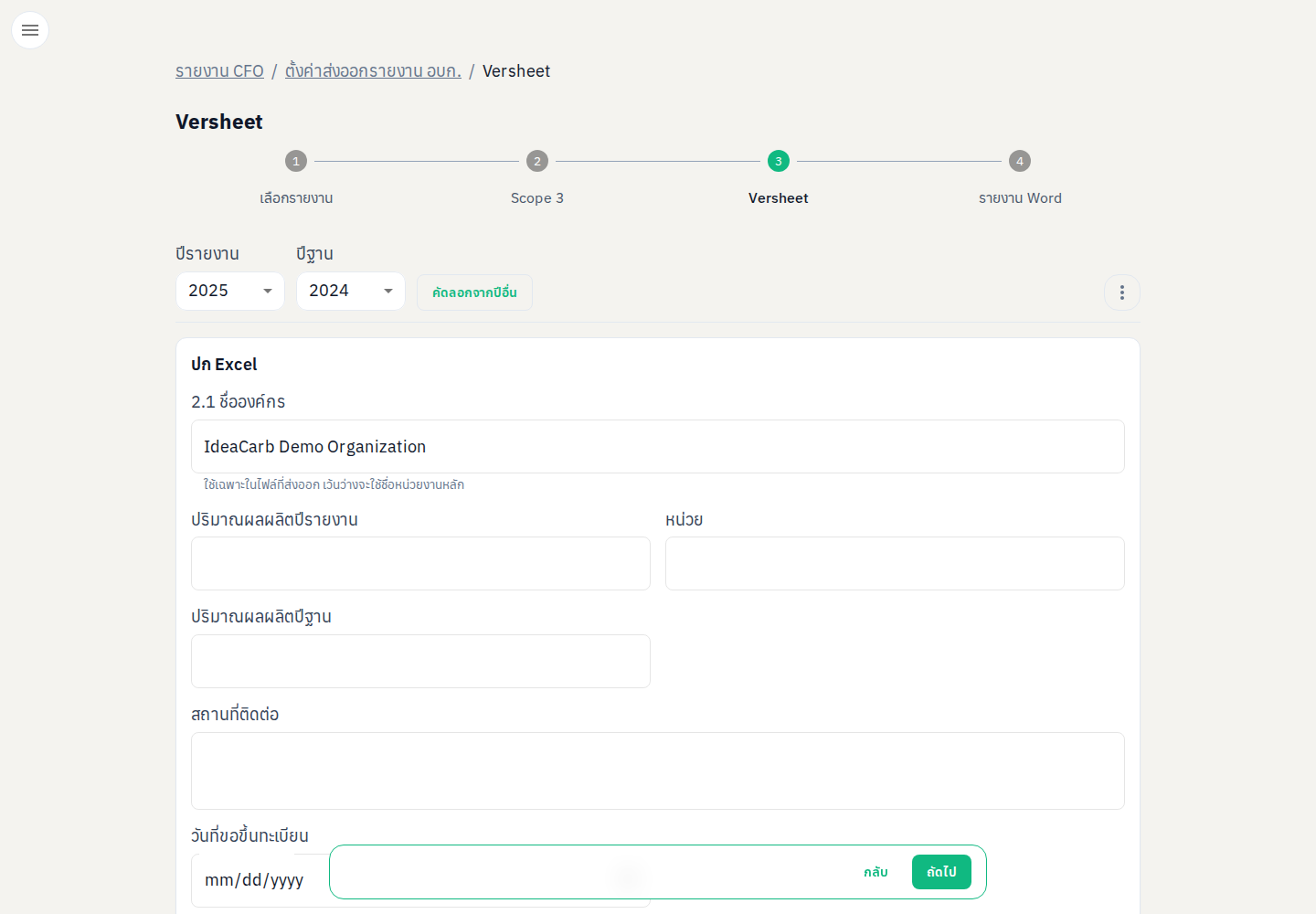Focus the ปริมาณผลผลิตปีรายงาน input field
Screen dimensions: 1316x914
click(420, 563)
